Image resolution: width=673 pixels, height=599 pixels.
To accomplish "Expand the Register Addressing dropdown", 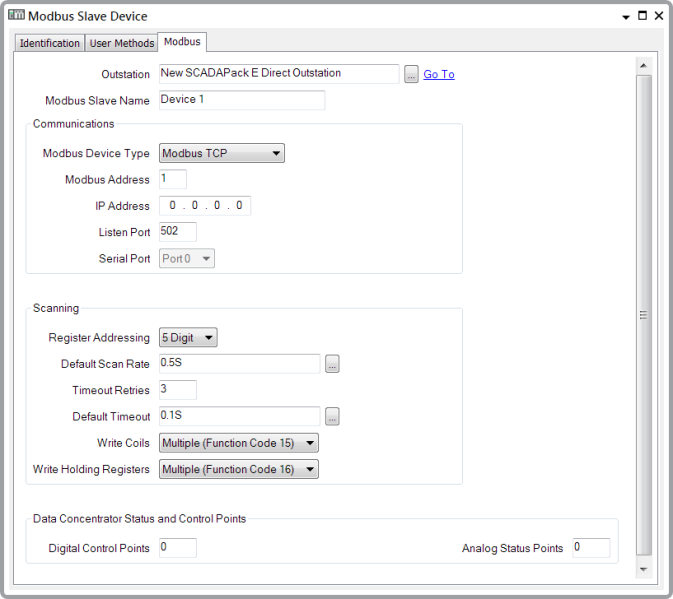I will point(188,338).
